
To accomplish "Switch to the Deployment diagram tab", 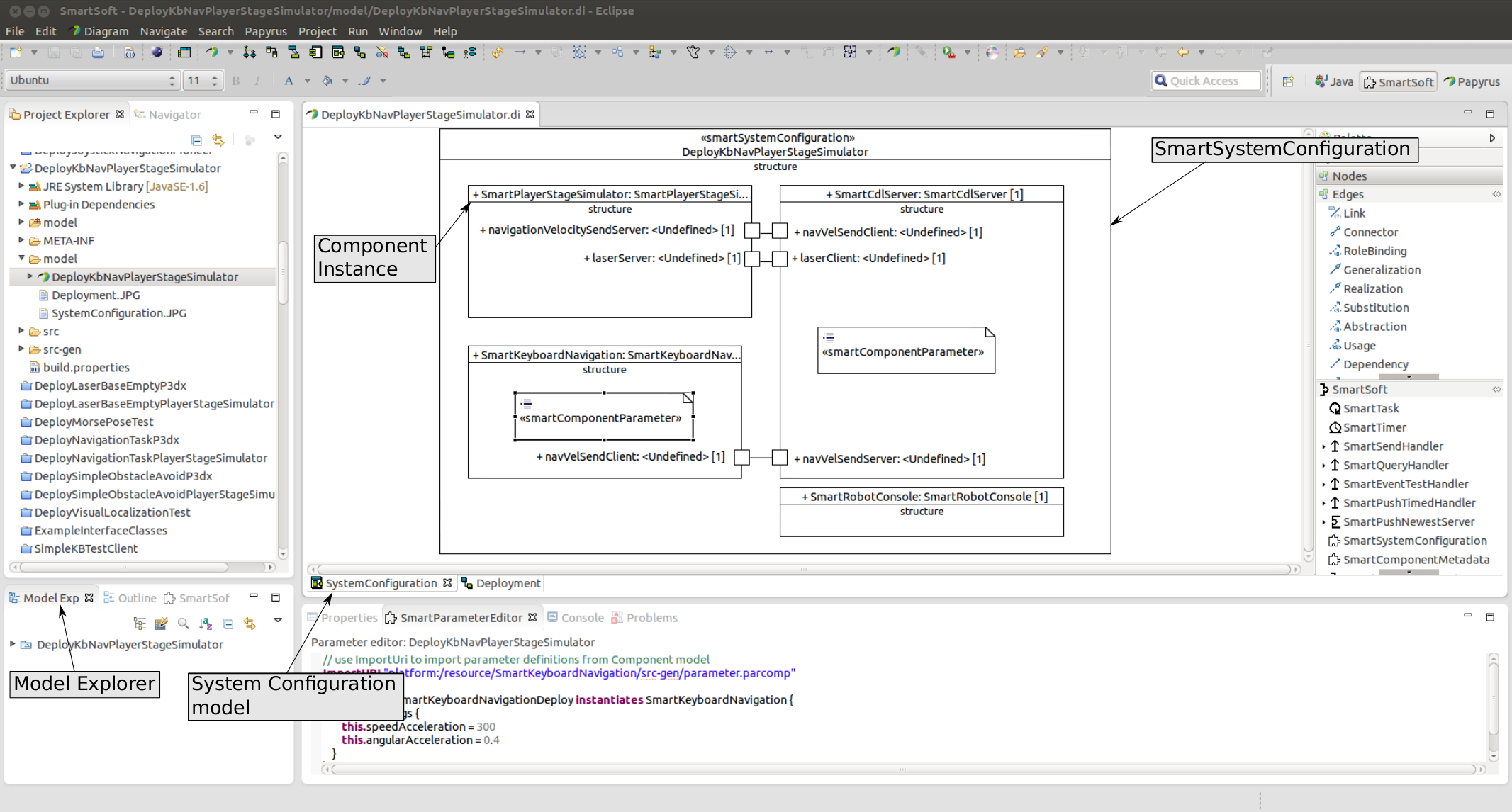I will [x=500, y=583].
